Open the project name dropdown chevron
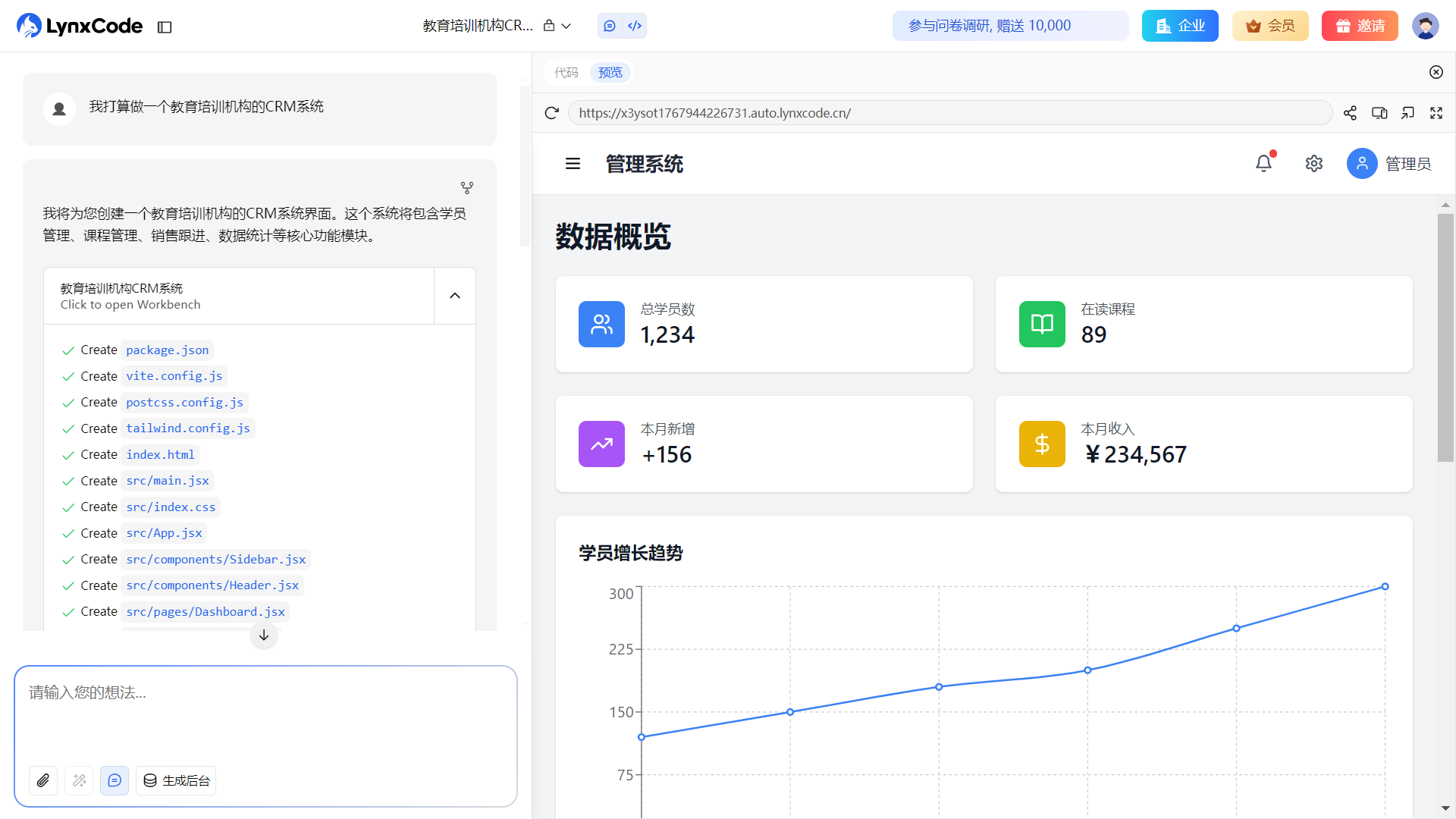The image size is (1456, 819). click(x=566, y=26)
